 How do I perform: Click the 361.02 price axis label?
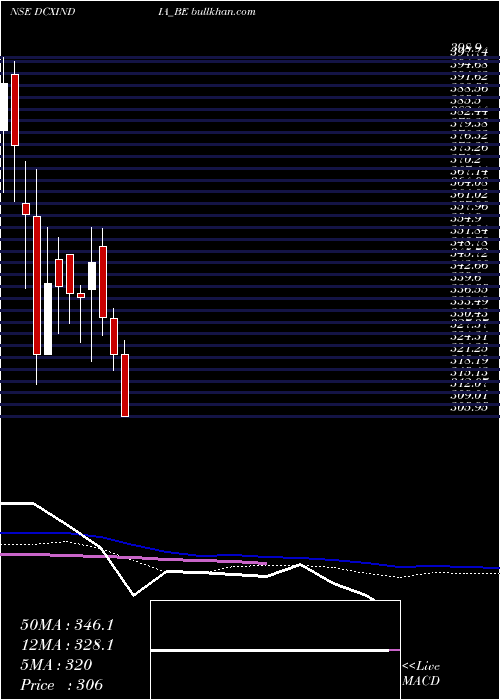point(468,195)
